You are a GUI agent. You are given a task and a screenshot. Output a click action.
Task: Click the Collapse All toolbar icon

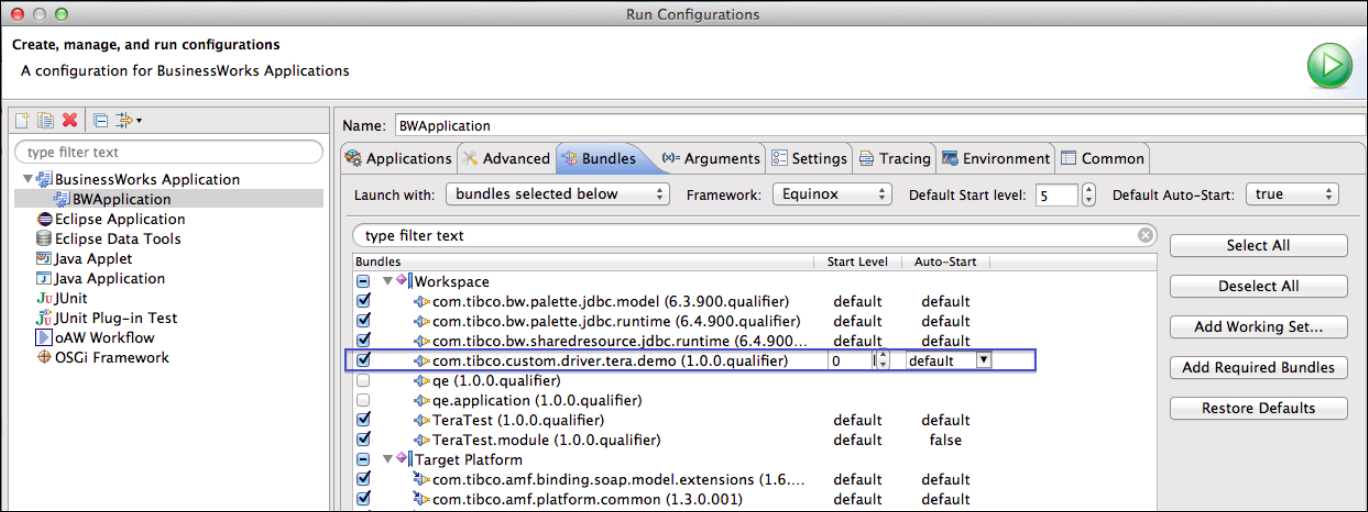pyautogui.click(x=100, y=120)
